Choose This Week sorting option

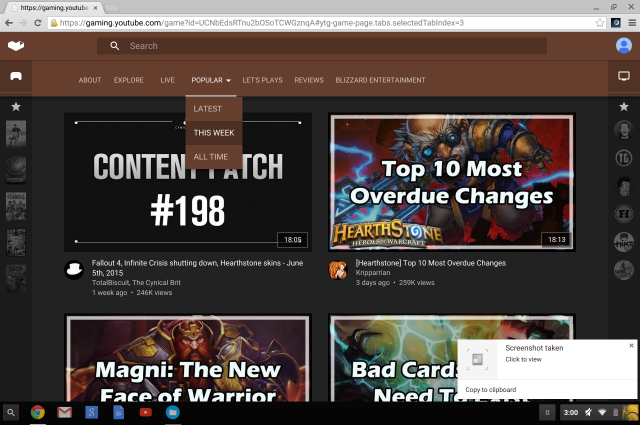tap(214, 132)
